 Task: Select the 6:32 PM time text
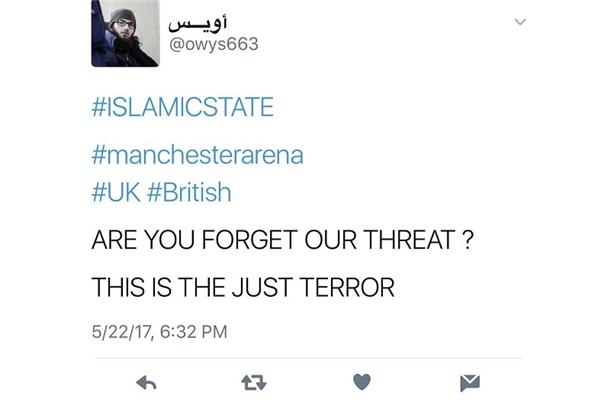(x=194, y=331)
